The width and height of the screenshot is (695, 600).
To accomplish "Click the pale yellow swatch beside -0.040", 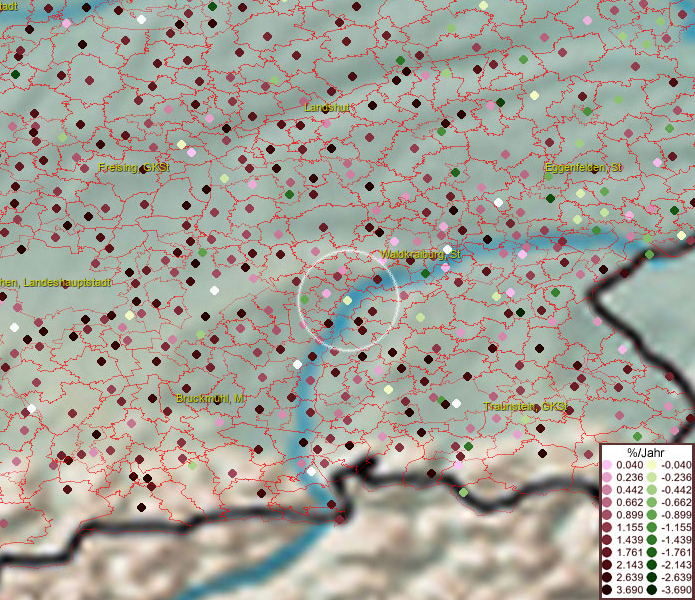I will pos(652,465).
